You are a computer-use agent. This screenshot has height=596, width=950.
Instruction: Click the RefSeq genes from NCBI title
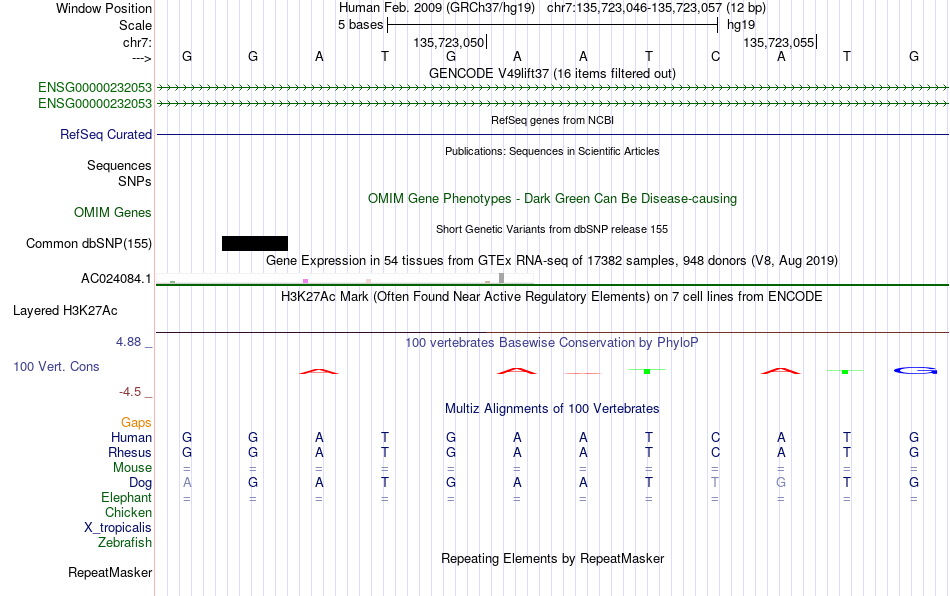pos(553,120)
